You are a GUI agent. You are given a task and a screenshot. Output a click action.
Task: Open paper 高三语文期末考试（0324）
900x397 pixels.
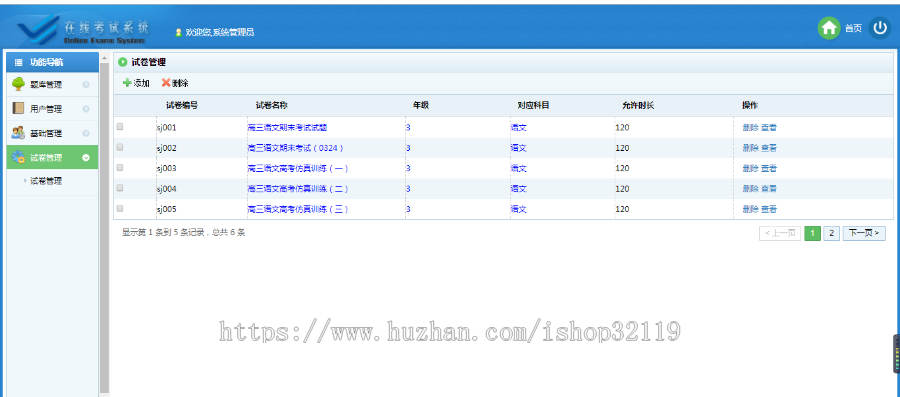[296, 148]
